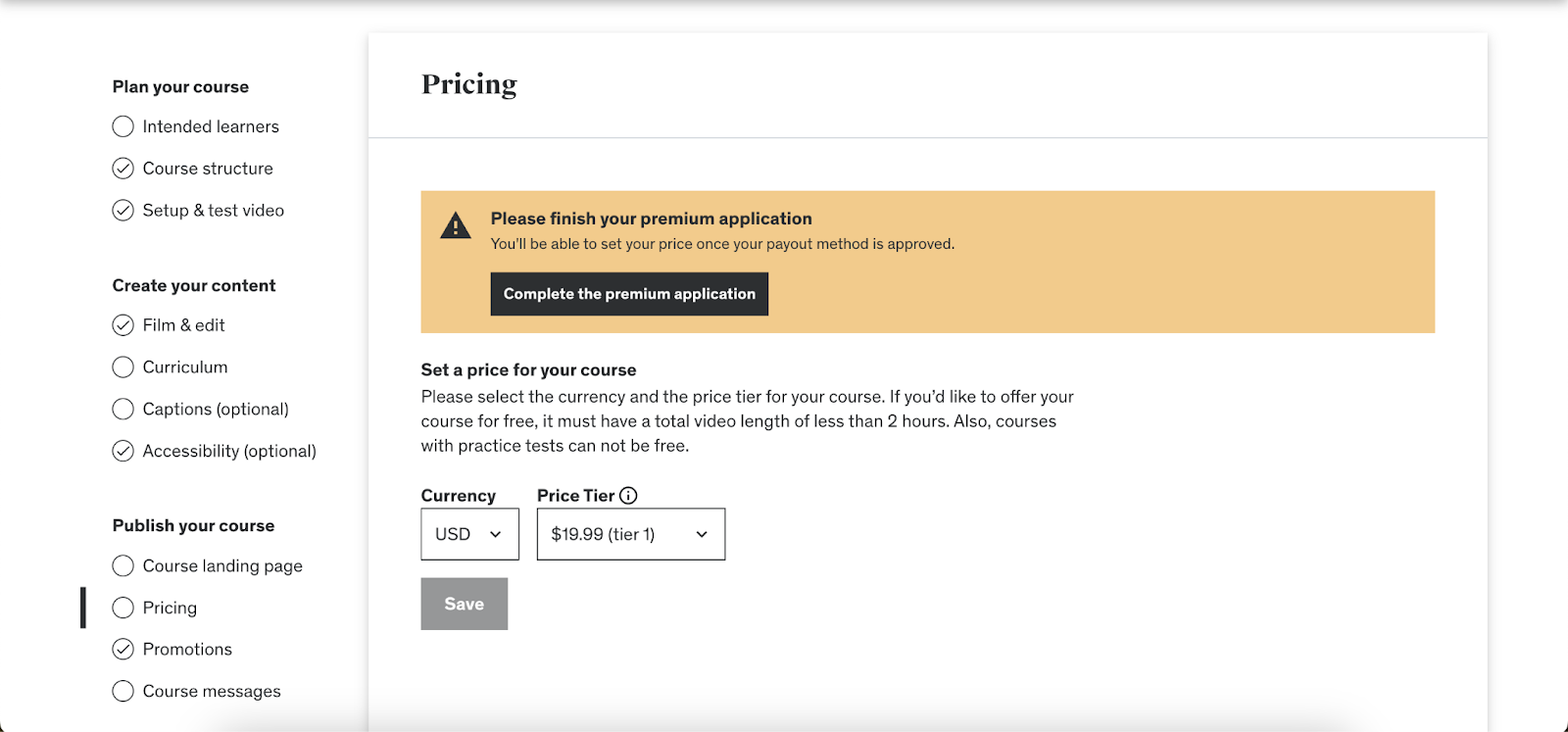Select the Captions (optional) status circle
The height and width of the screenshot is (732, 1568).
pyautogui.click(x=122, y=409)
